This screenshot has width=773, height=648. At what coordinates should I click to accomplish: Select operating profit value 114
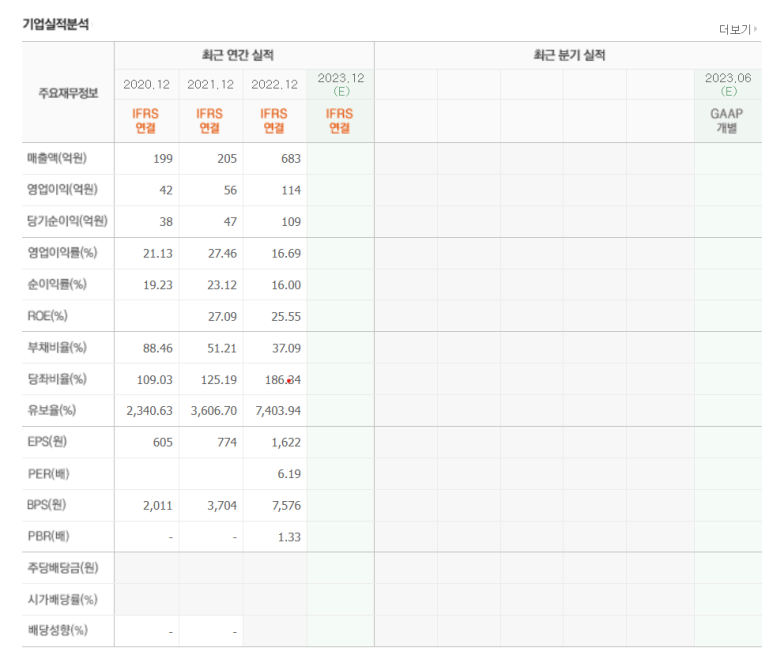[x=291, y=190]
